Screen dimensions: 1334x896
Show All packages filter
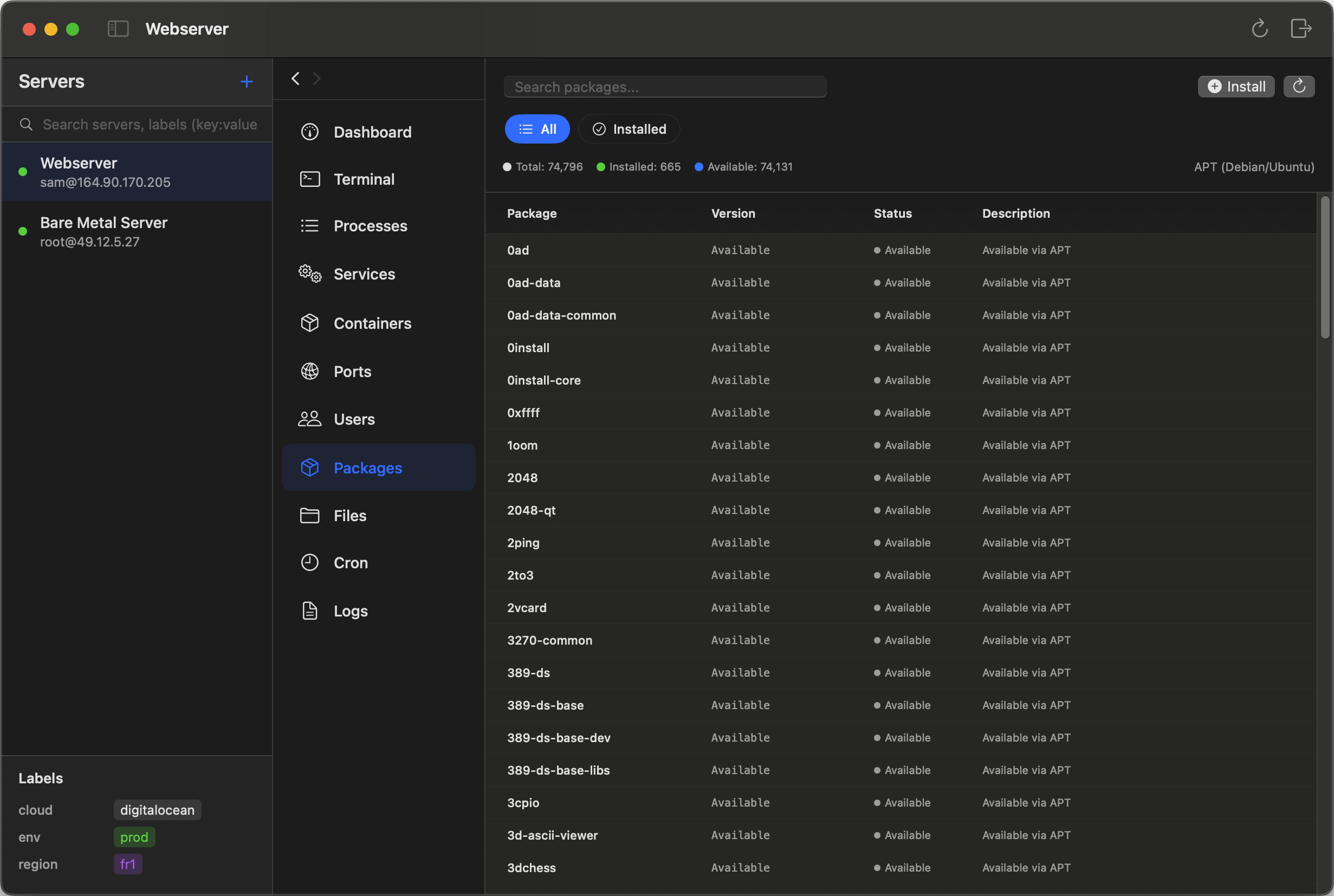538,129
